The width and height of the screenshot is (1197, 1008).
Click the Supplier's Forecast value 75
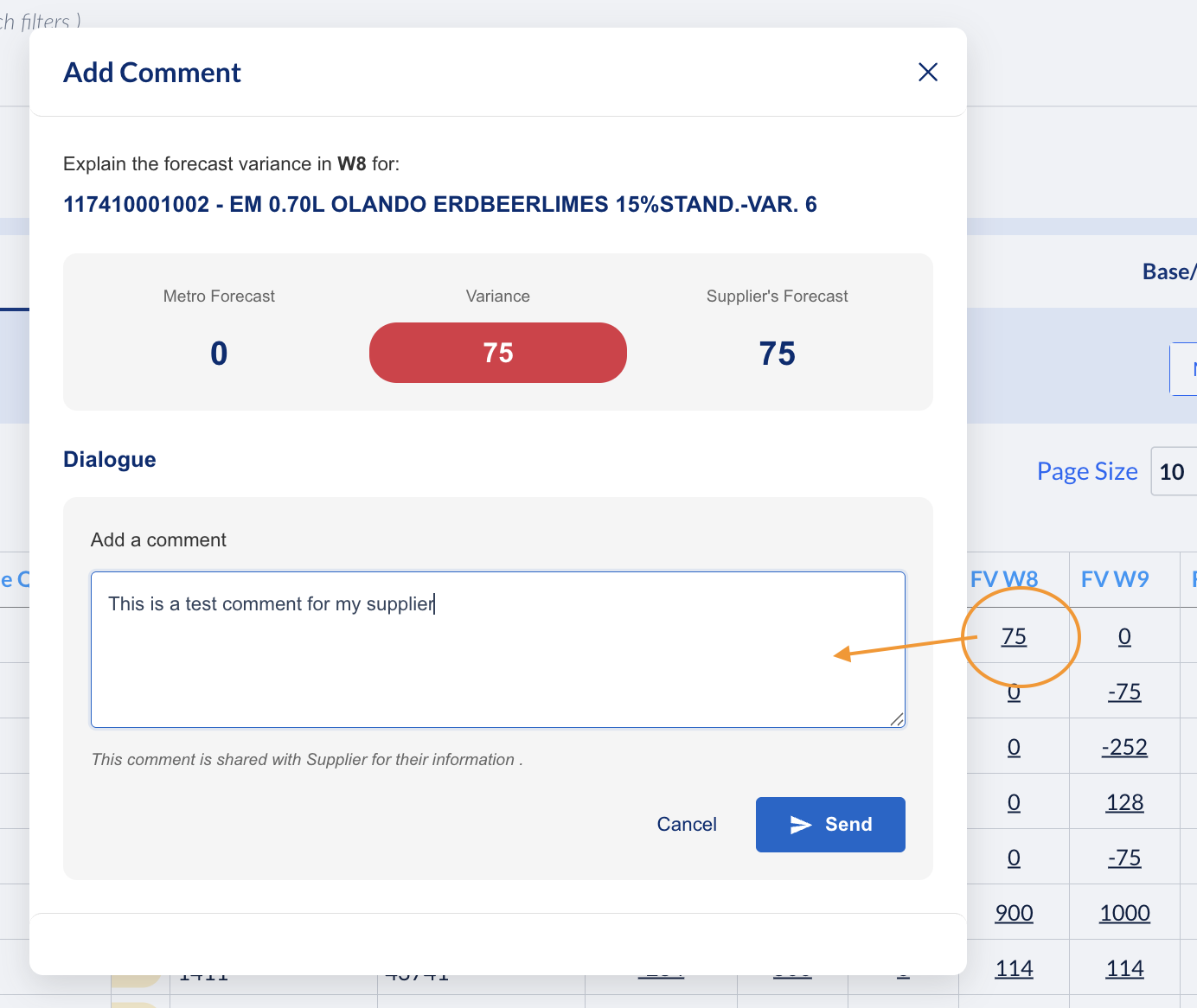tap(777, 354)
